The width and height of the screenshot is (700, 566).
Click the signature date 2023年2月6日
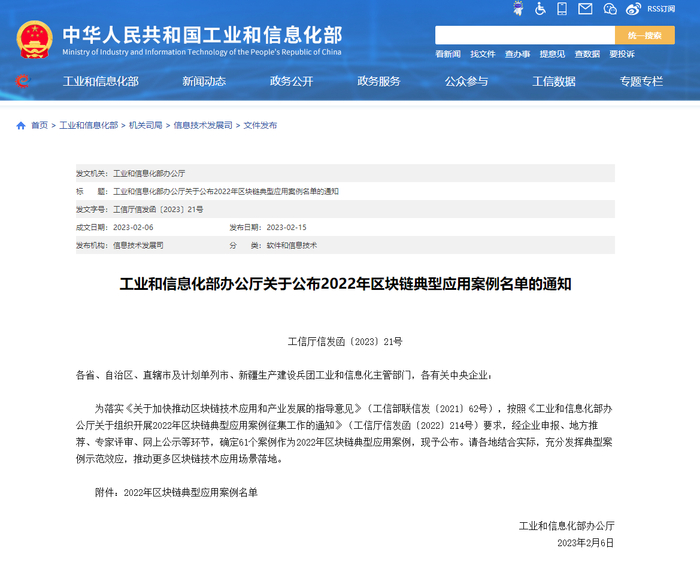click(585, 543)
